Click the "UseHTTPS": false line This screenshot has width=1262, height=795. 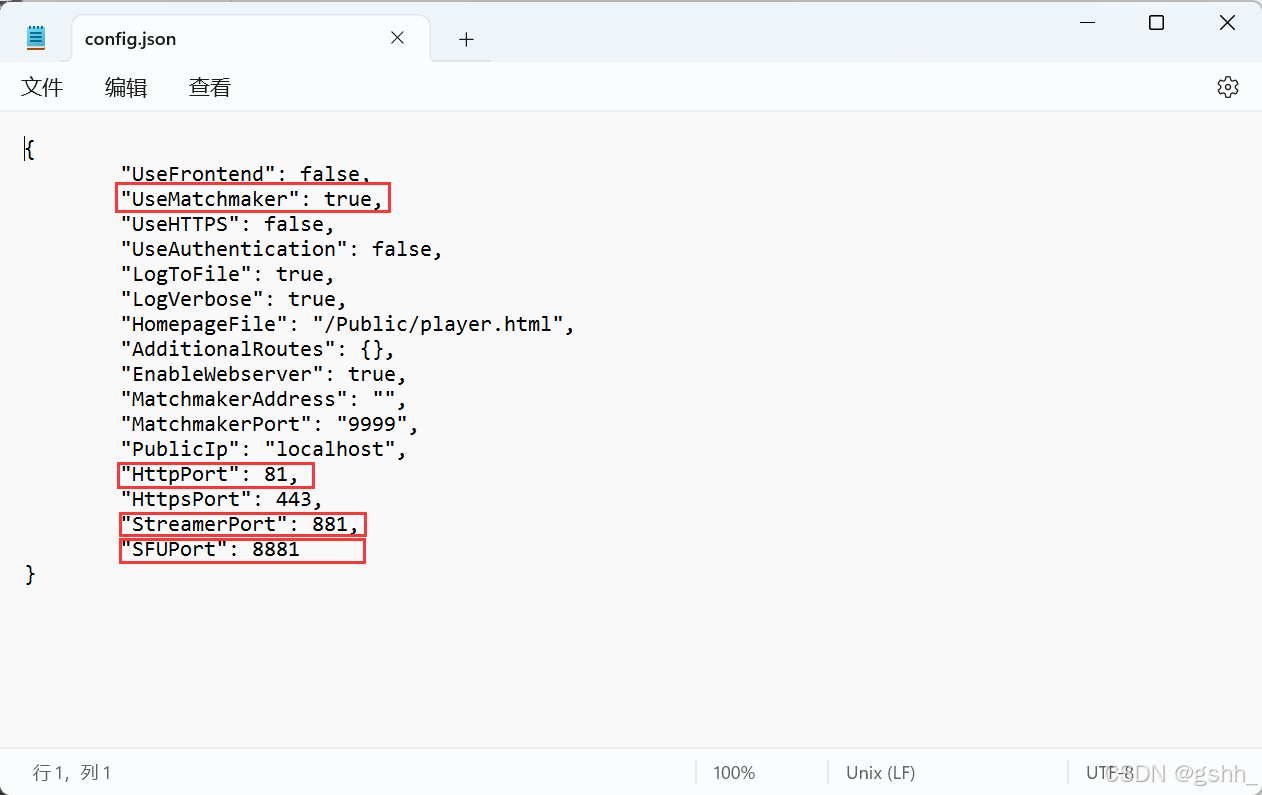(x=227, y=224)
